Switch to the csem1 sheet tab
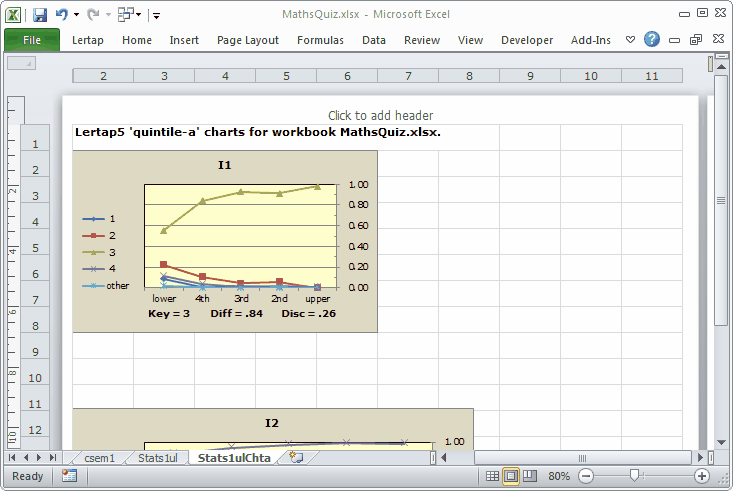Image resolution: width=733 pixels, height=491 pixels. click(99, 458)
